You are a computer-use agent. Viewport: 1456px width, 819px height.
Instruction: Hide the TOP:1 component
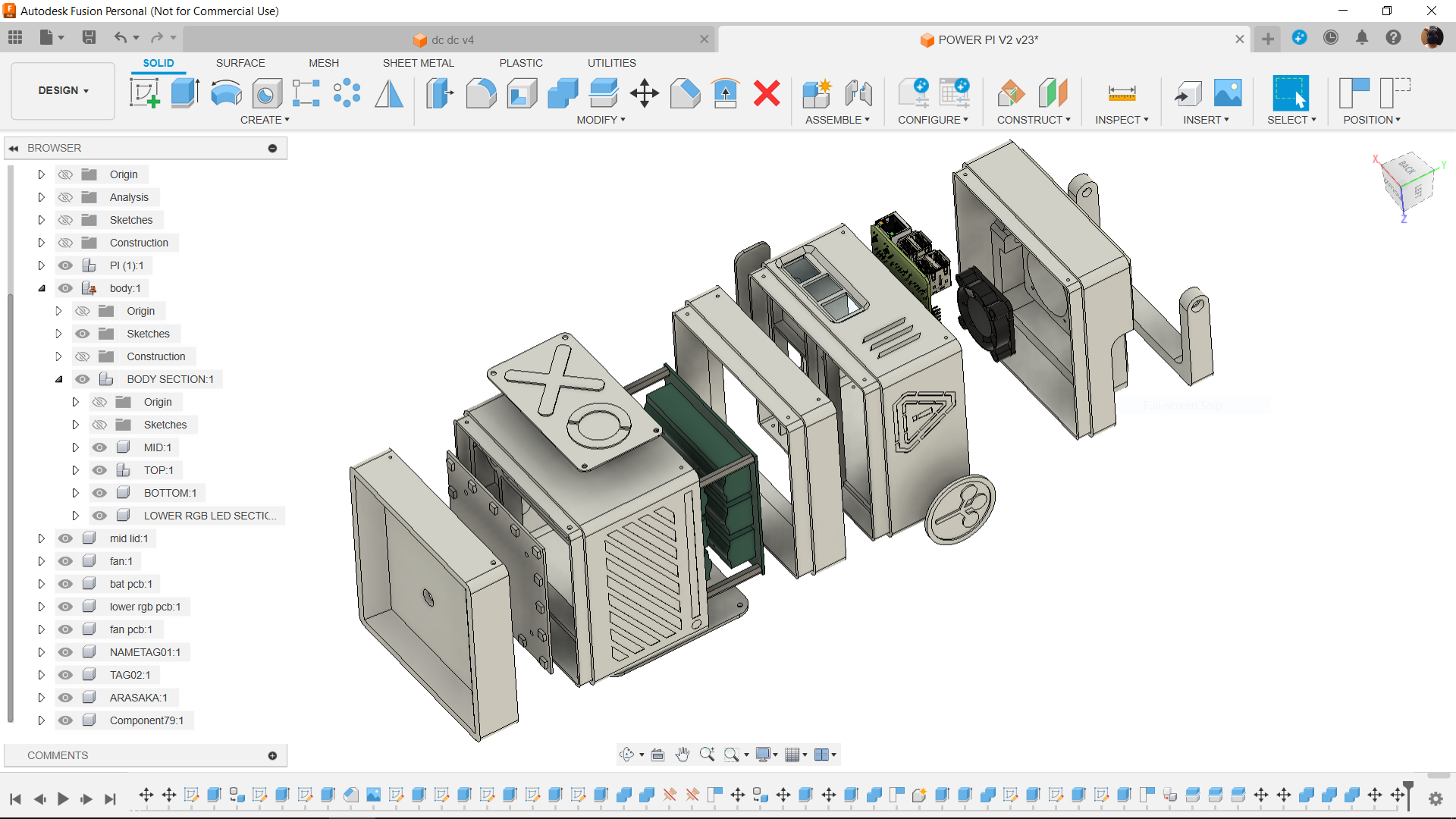[99, 470]
